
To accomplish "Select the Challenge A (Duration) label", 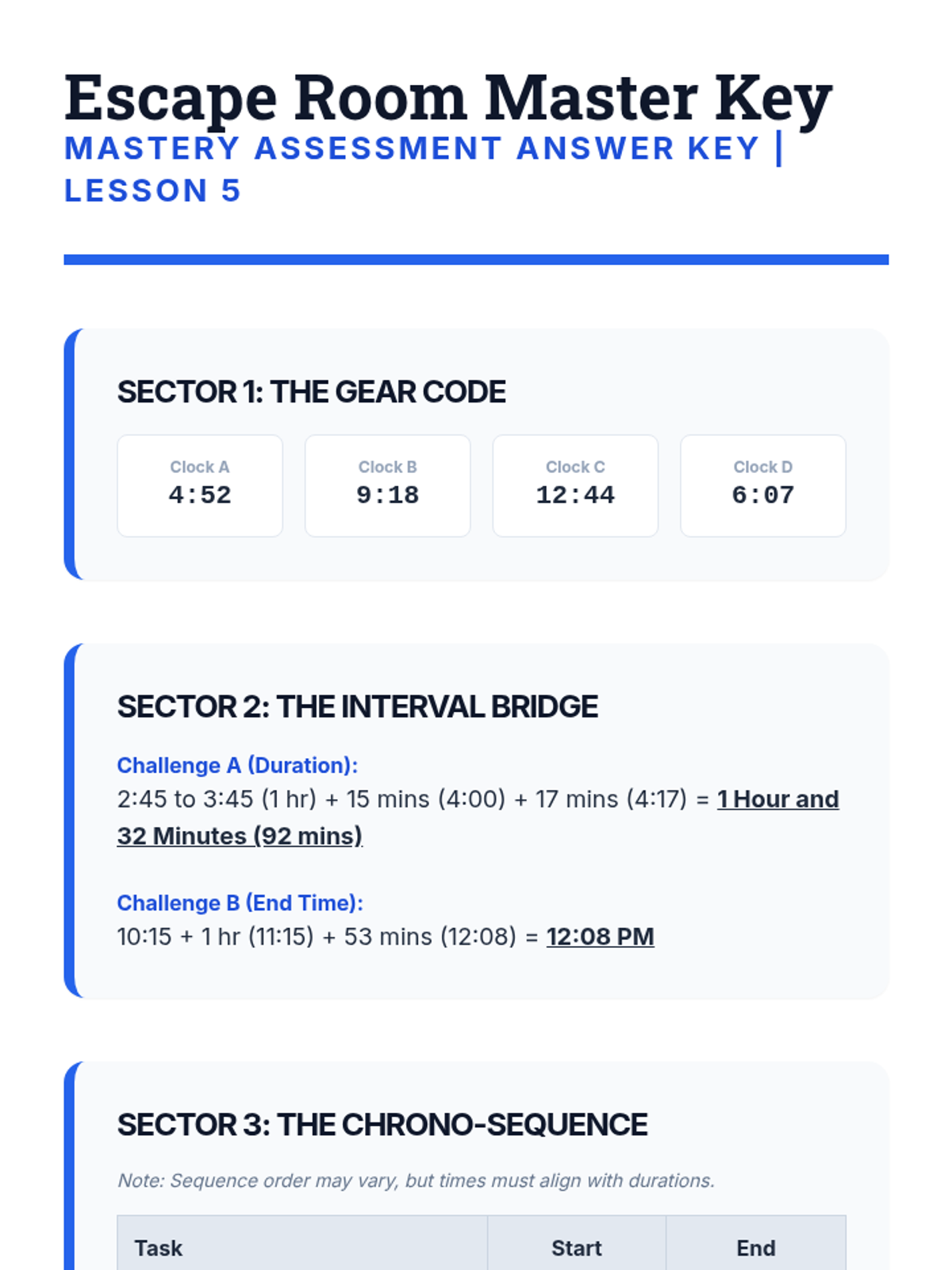I will [237, 765].
